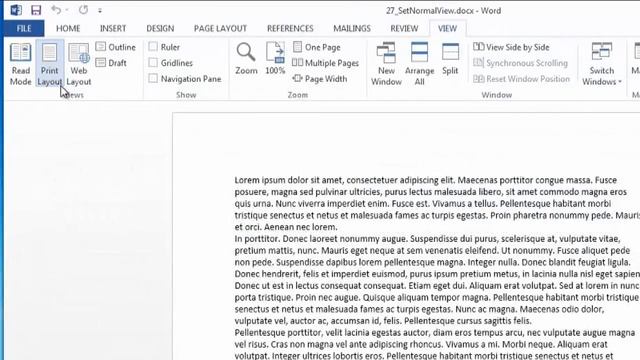This screenshot has width=640, height=360.
Task: Expand the undo history arrow
Action: pyautogui.click(x=67, y=10)
